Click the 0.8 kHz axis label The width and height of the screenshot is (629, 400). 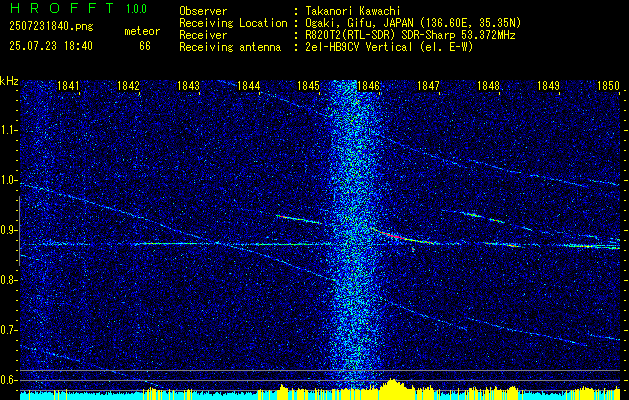tap(8, 280)
